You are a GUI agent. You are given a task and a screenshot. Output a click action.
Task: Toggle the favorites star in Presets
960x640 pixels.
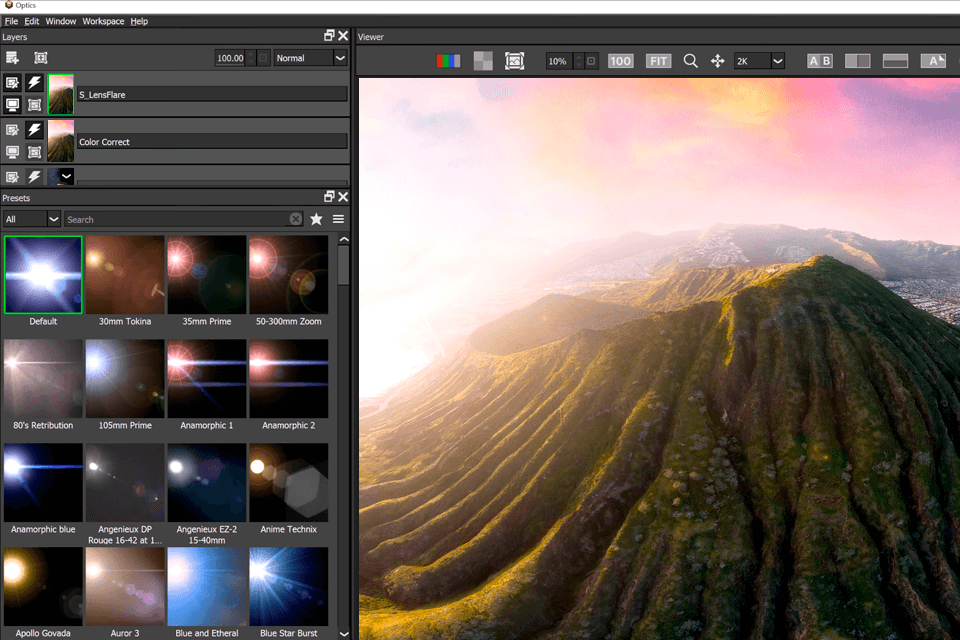(x=317, y=219)
